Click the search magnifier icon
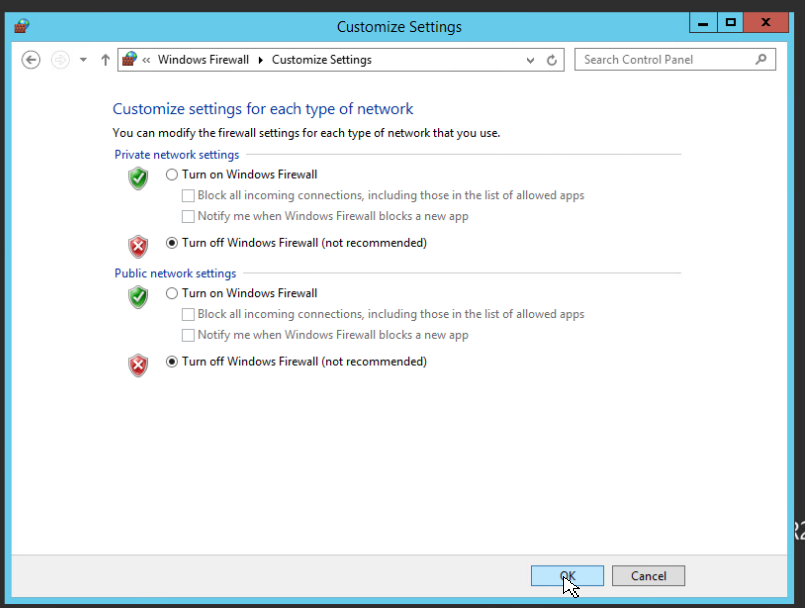805x608 pixels. 761,60
